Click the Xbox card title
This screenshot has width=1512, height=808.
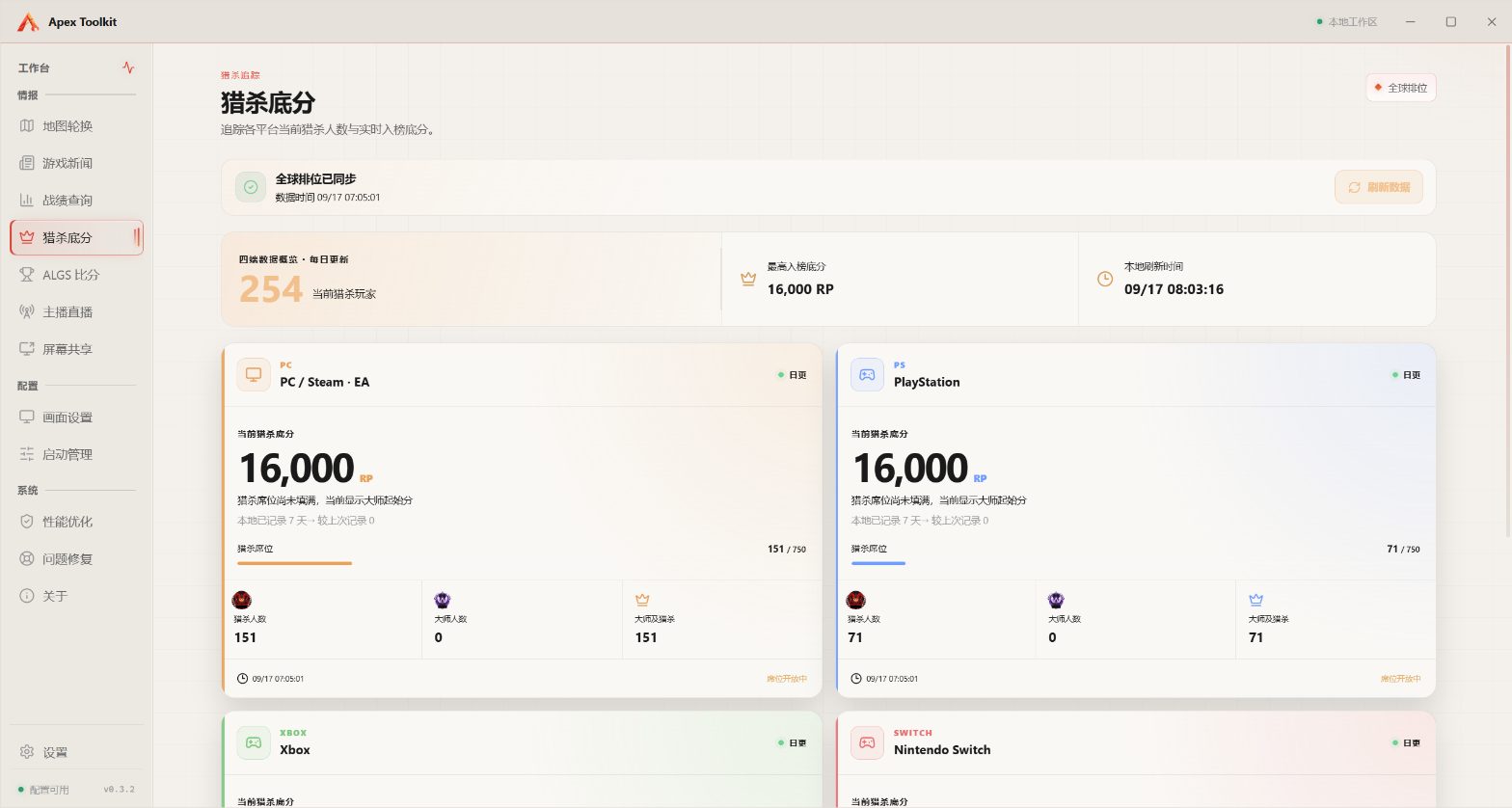pyautogui.click(x=295, y=750)
